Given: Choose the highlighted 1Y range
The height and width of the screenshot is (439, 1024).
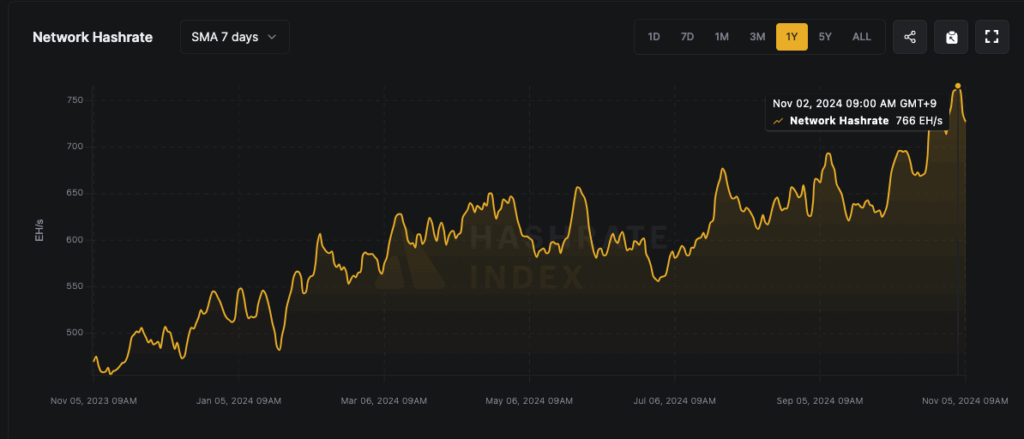Looking at the screenshot, I should (792, 37).
